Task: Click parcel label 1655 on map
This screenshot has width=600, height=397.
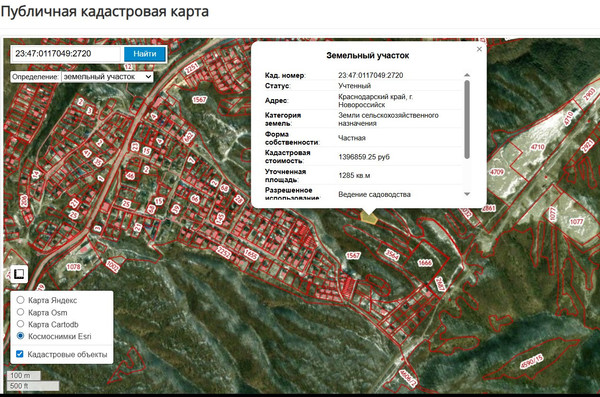Action: click(x=251, y=254)
